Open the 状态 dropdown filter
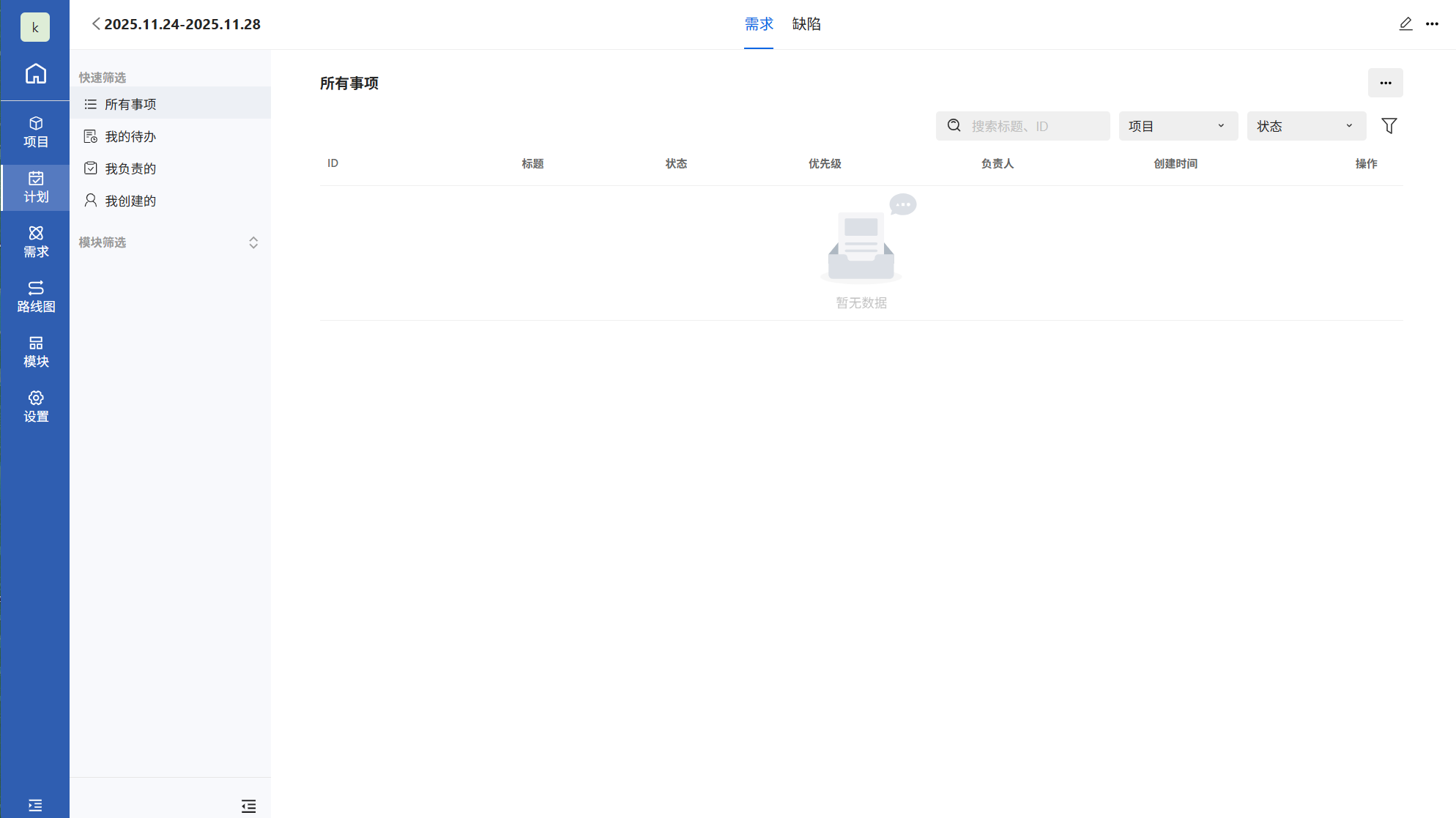This screenshot has height=818, width=1456. (1306, 126)
